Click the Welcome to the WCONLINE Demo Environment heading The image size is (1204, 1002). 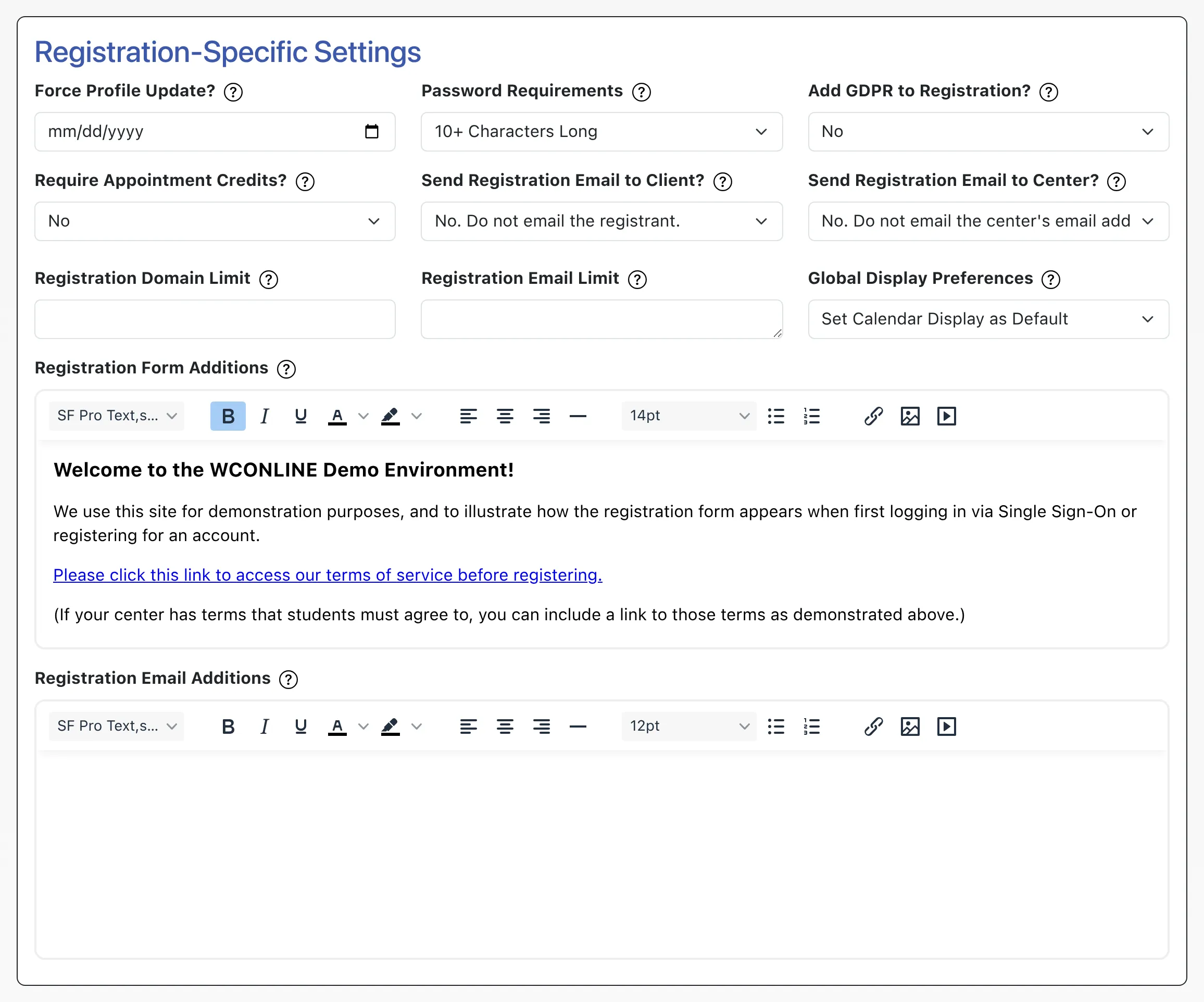click(x=283, y=470)
